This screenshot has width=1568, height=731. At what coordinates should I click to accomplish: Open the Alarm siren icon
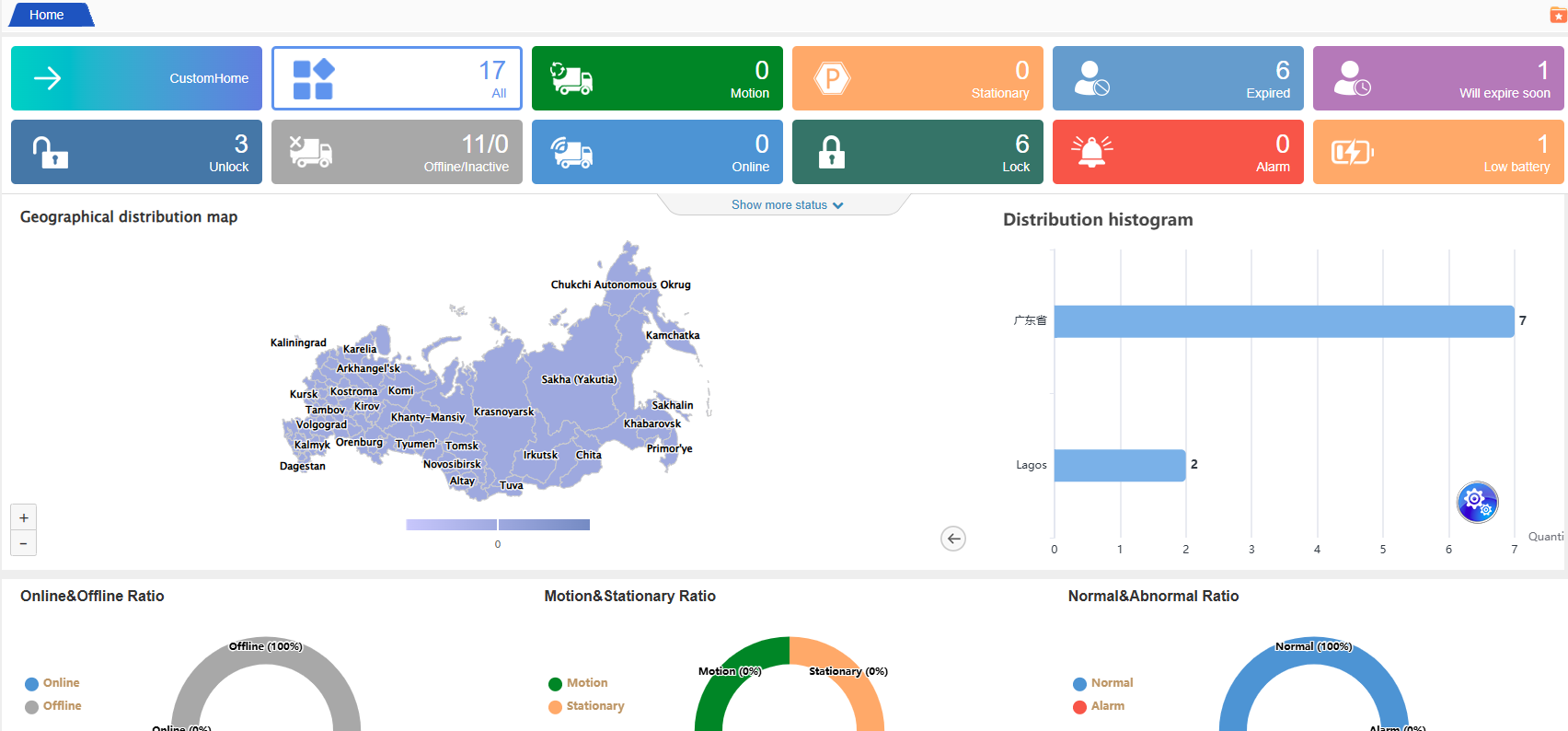1091,152
